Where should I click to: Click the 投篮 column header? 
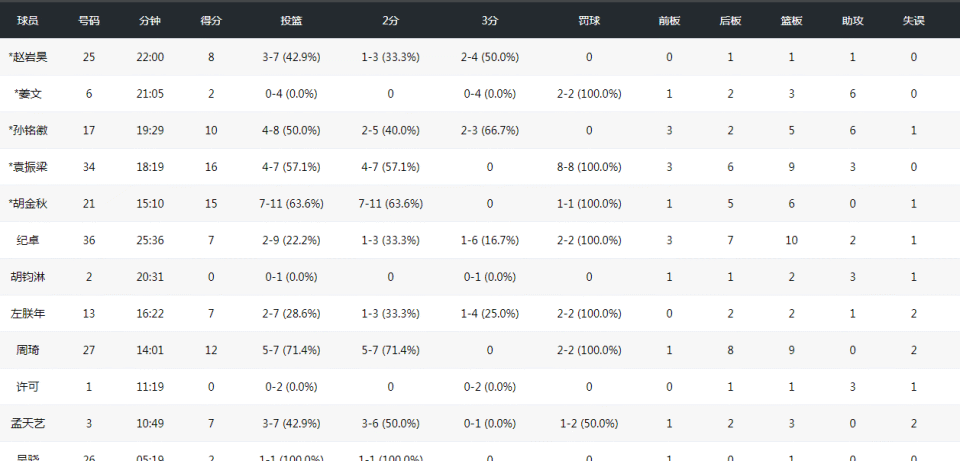point(292,21)
